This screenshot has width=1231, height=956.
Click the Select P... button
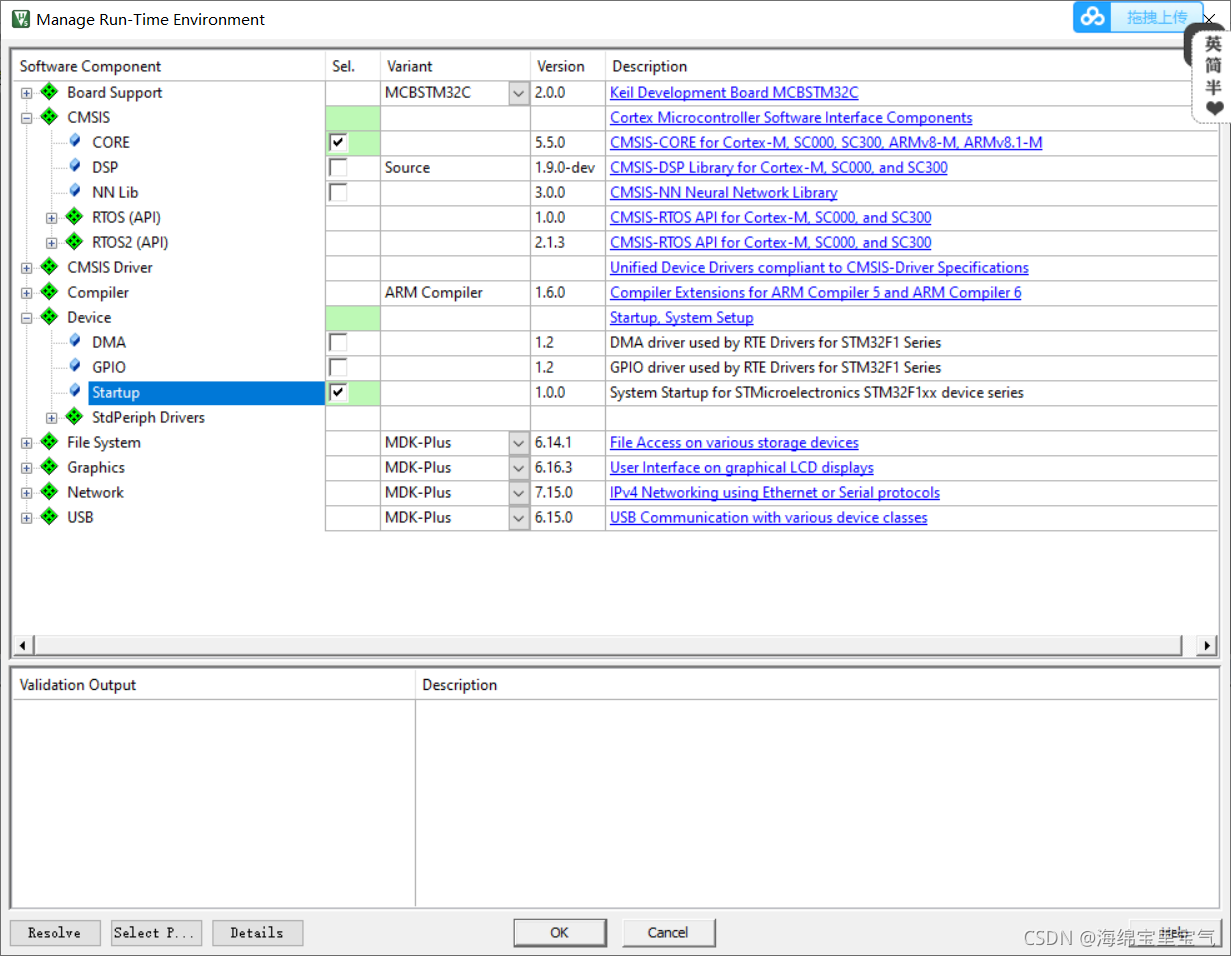[156, 932]
